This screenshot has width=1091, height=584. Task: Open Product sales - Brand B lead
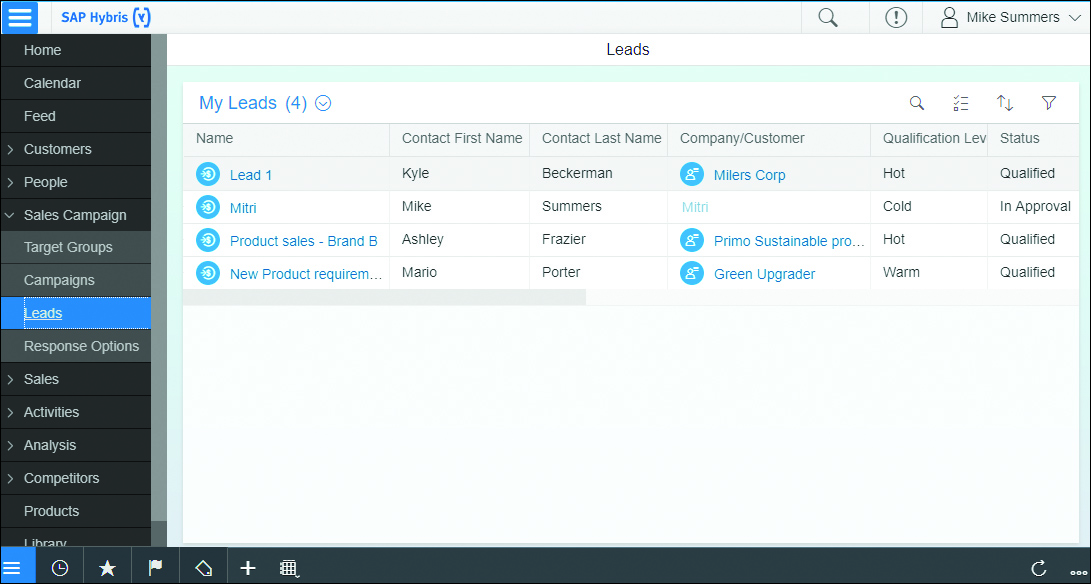pyautogui.click(x=303, y=242)
